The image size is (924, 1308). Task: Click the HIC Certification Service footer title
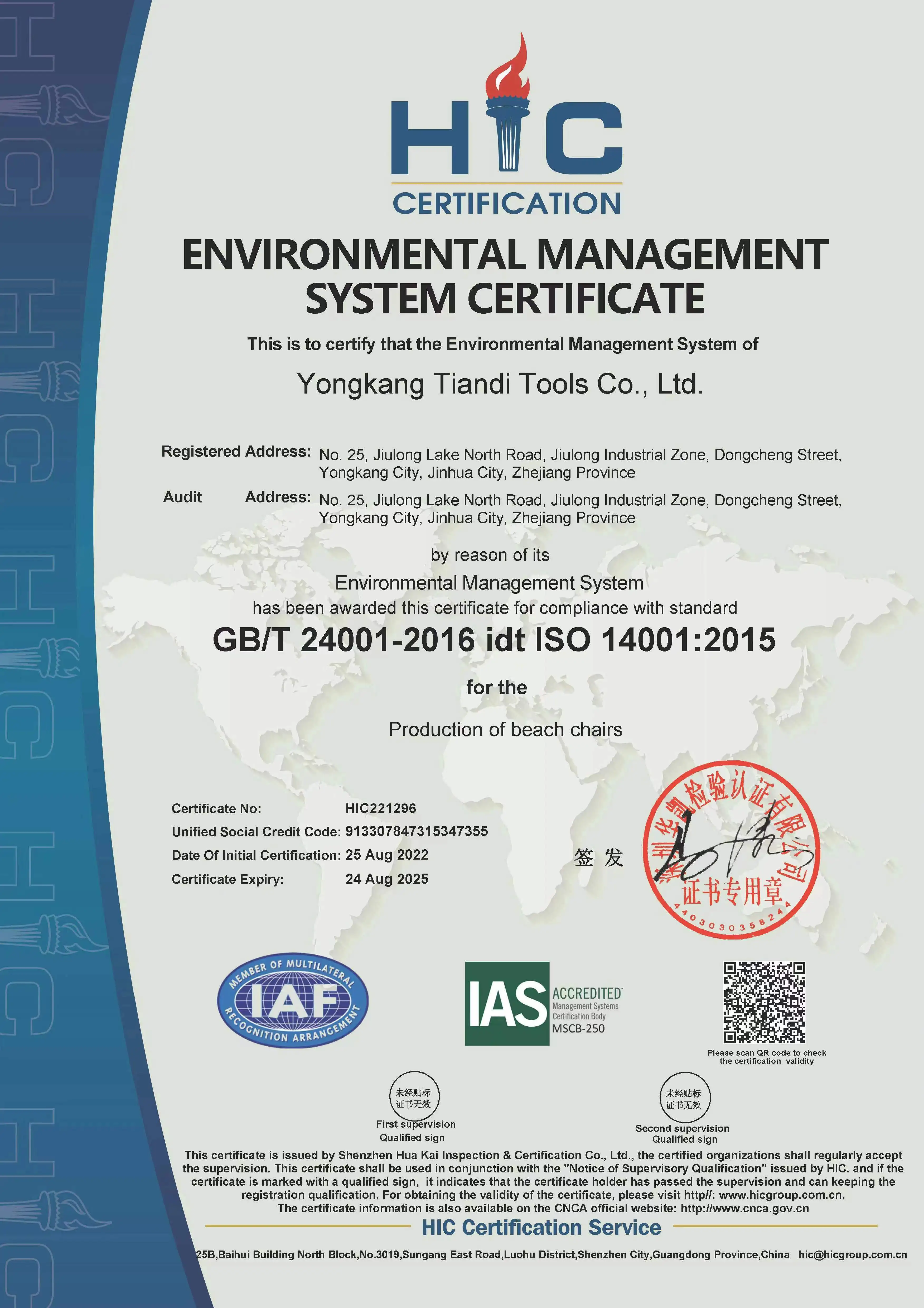pyautogui.click(x=541, y=1227)
